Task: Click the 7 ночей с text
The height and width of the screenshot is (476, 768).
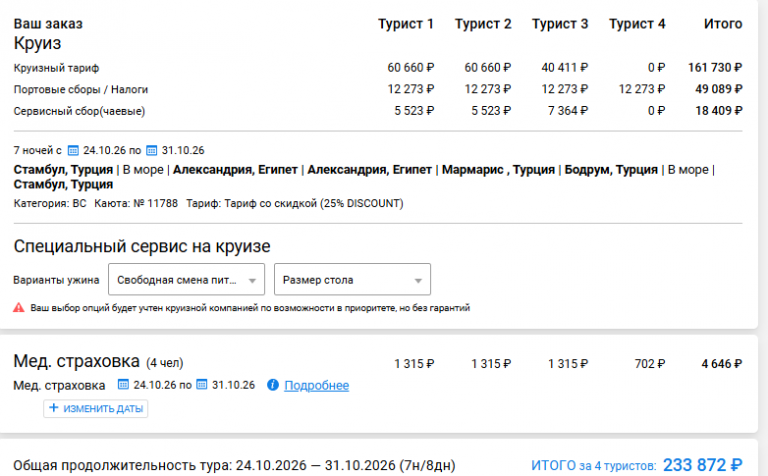Action: point(38,150)
